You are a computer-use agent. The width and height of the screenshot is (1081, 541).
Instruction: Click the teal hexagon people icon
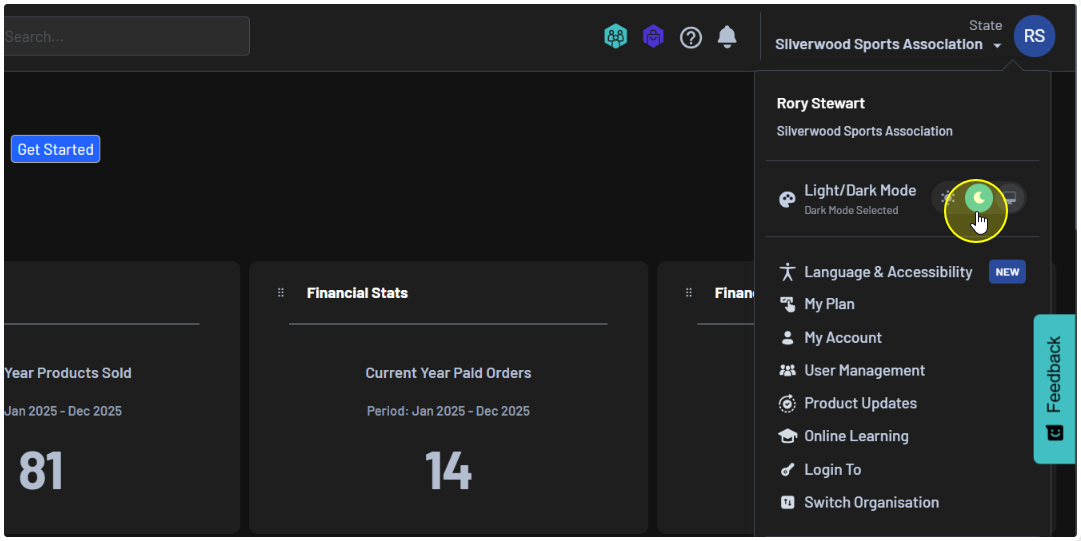[616, 37]
